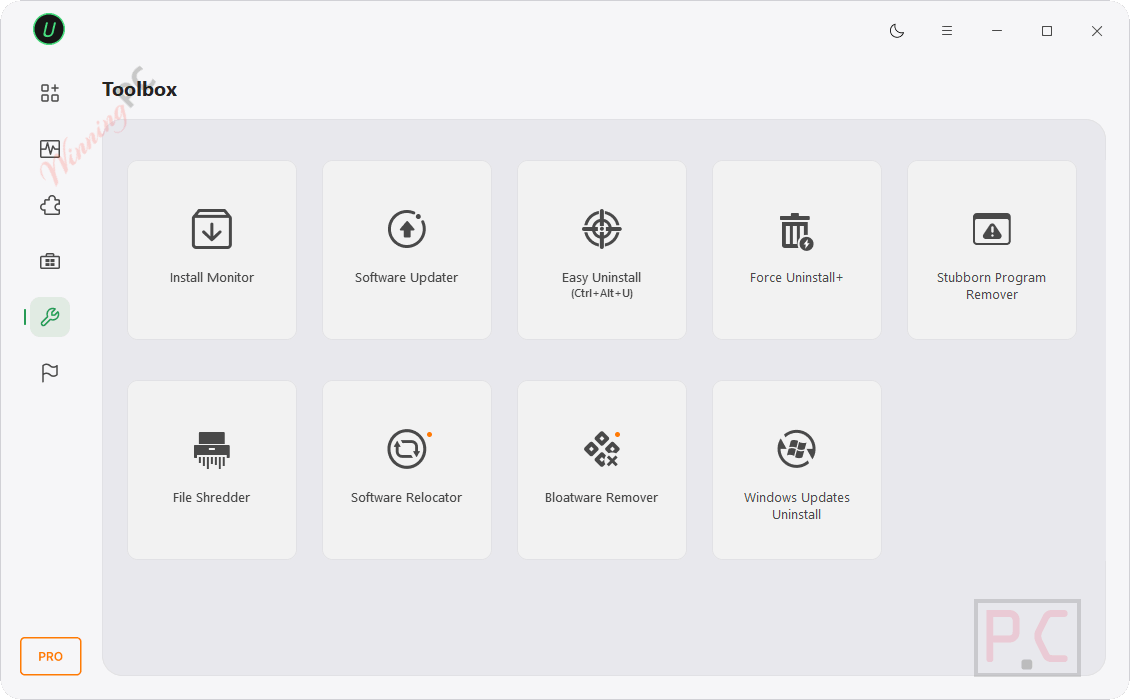
Task: Click the File Shredder label
Action: coord(212,497)
